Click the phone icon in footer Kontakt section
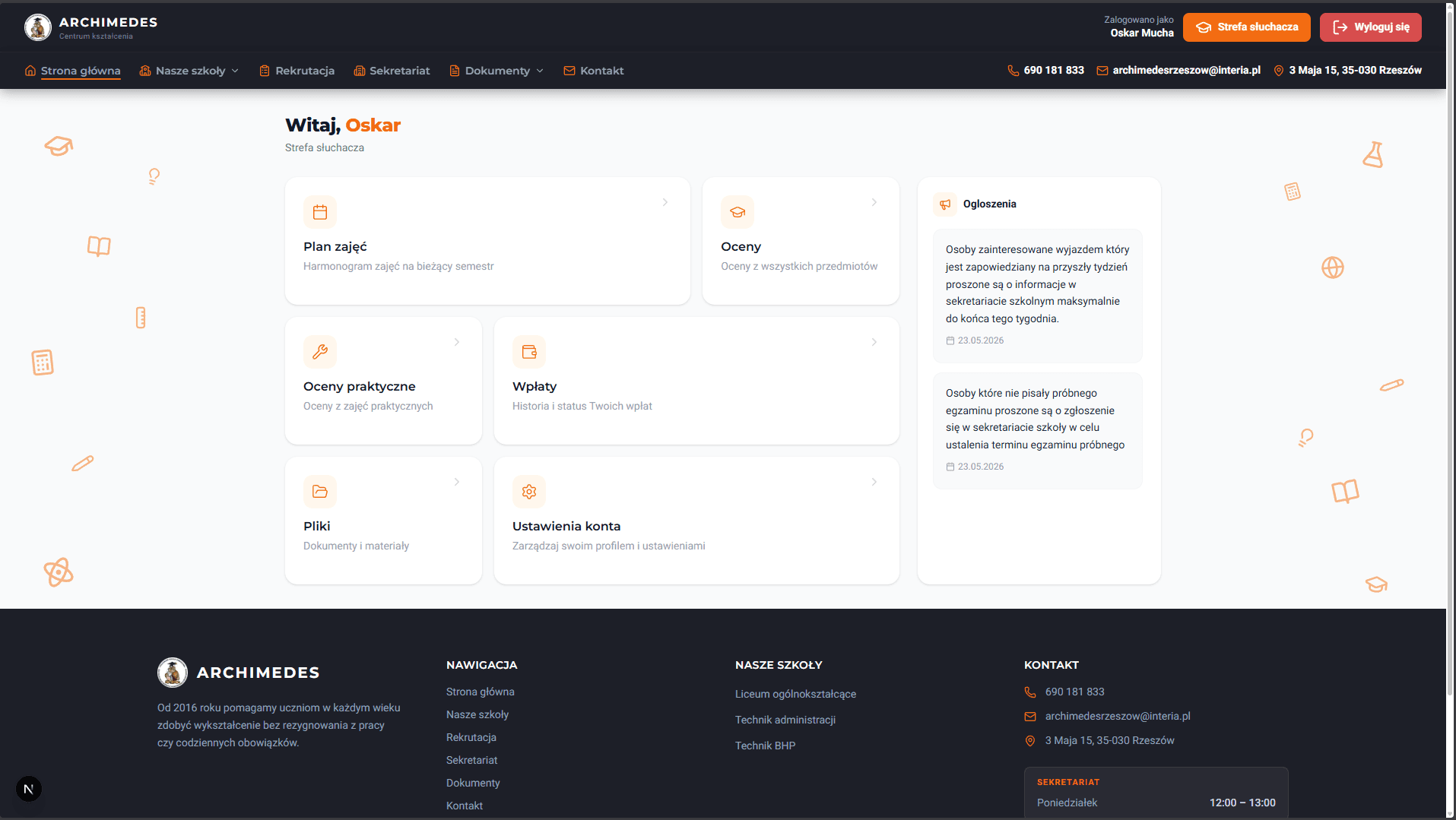 pos(1030,692)
